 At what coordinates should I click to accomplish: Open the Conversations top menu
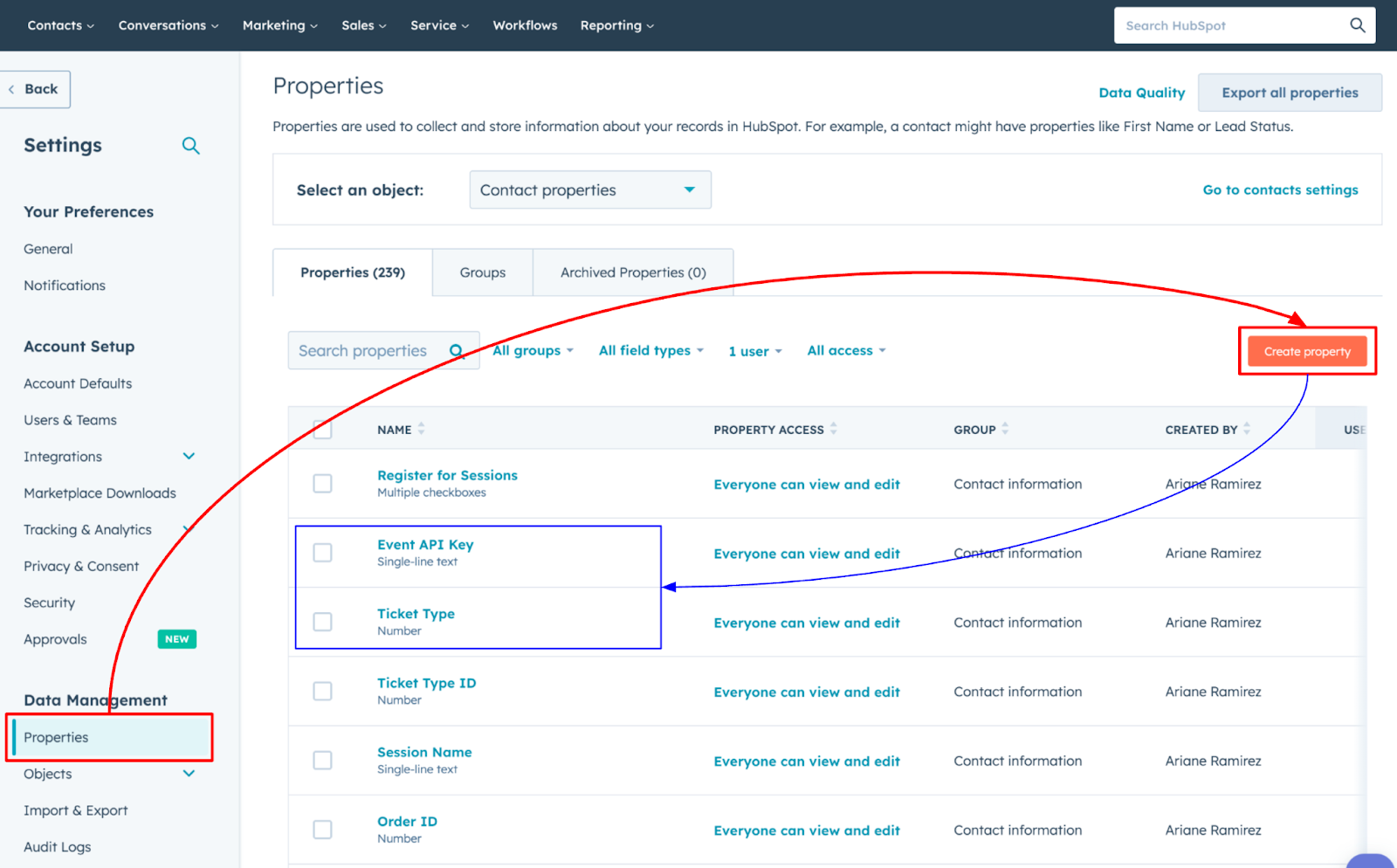(x=169, y=25)
